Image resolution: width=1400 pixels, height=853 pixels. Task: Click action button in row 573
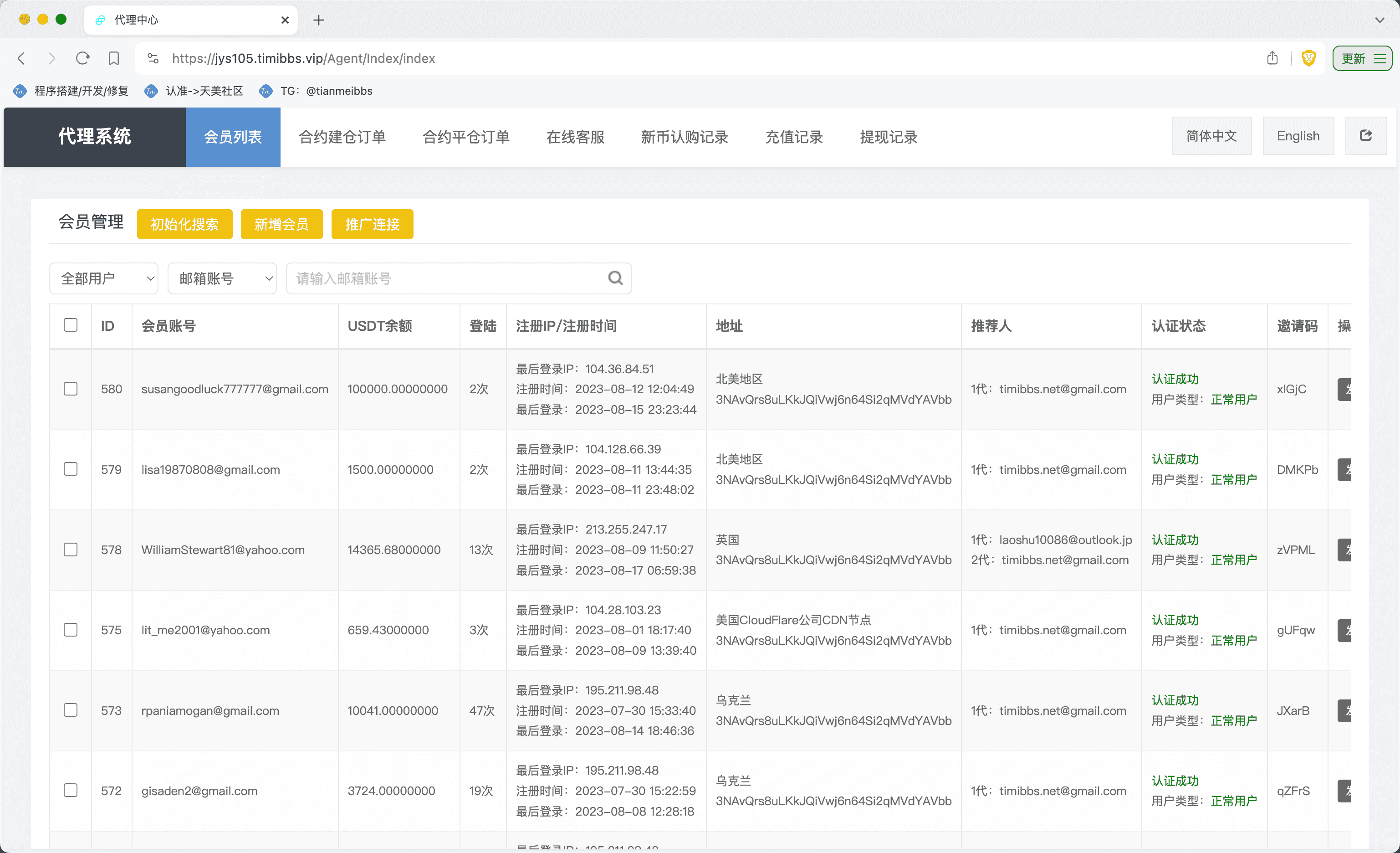click(x=1344, y=711)
